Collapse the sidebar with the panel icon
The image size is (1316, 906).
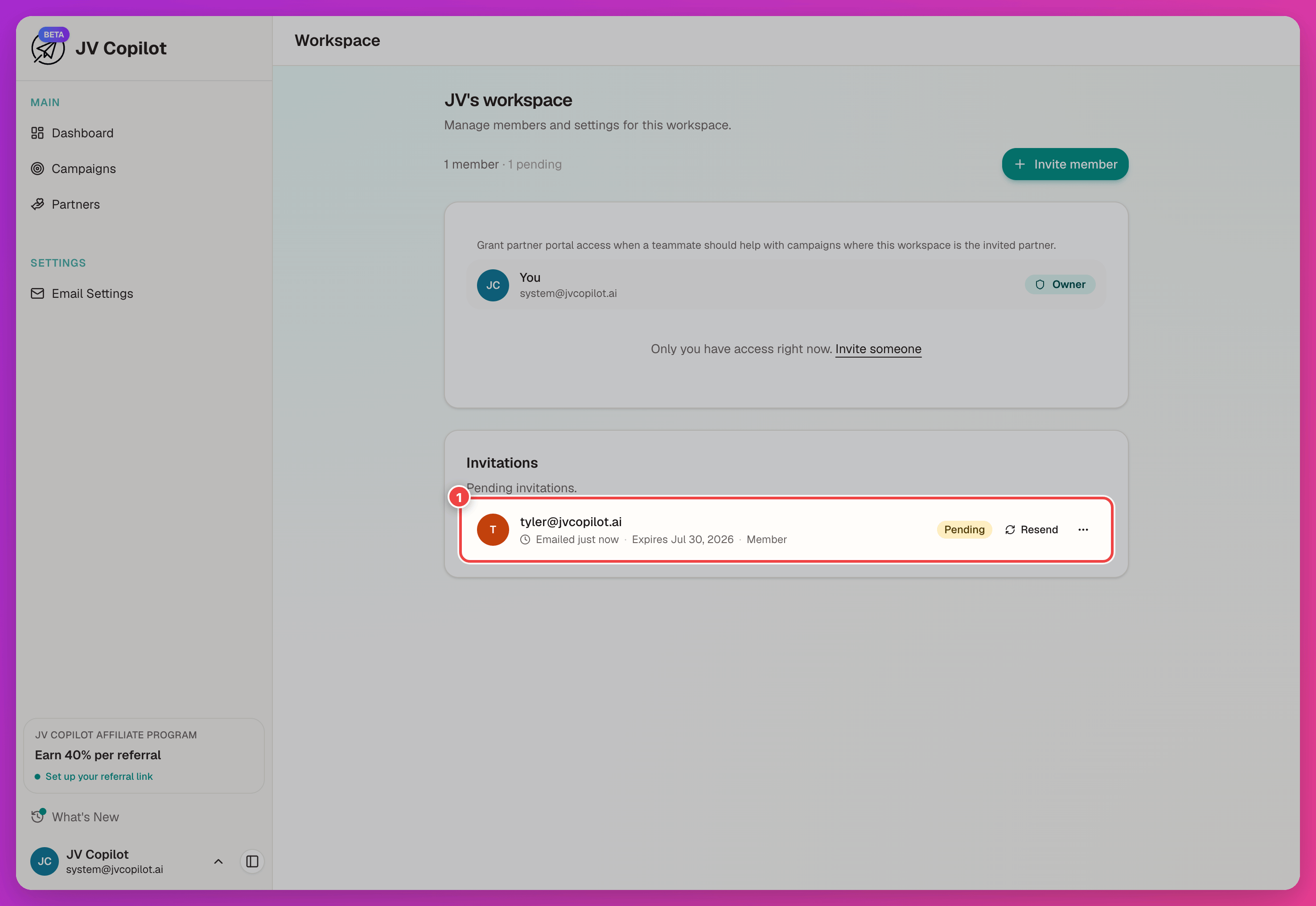252,862
